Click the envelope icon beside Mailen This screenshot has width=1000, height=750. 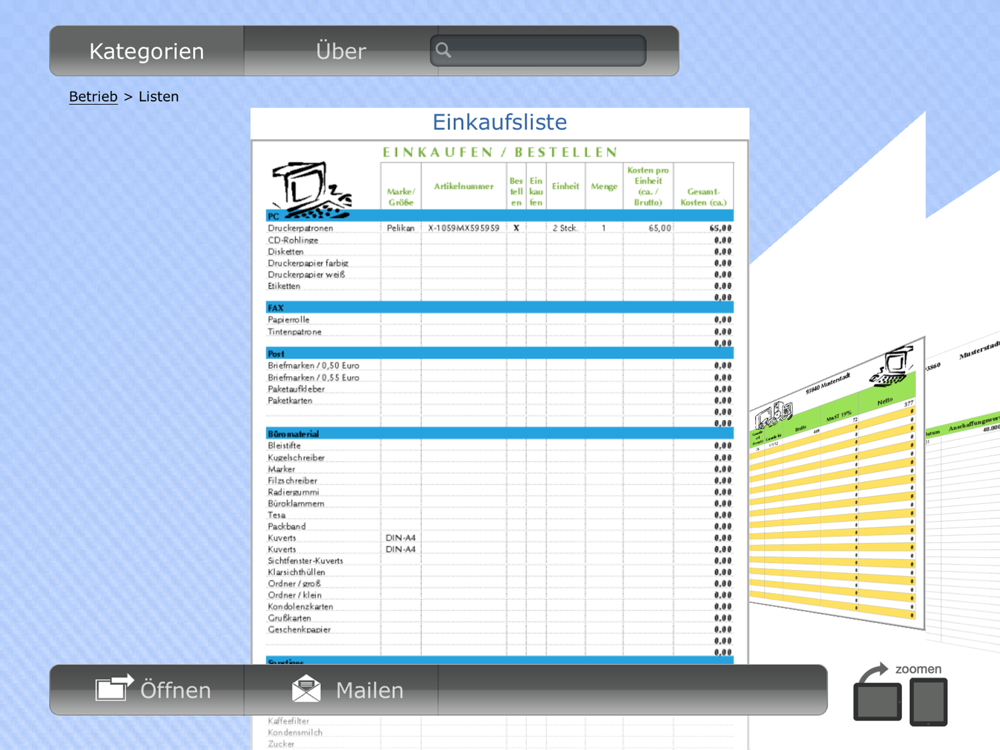[306, 689]
